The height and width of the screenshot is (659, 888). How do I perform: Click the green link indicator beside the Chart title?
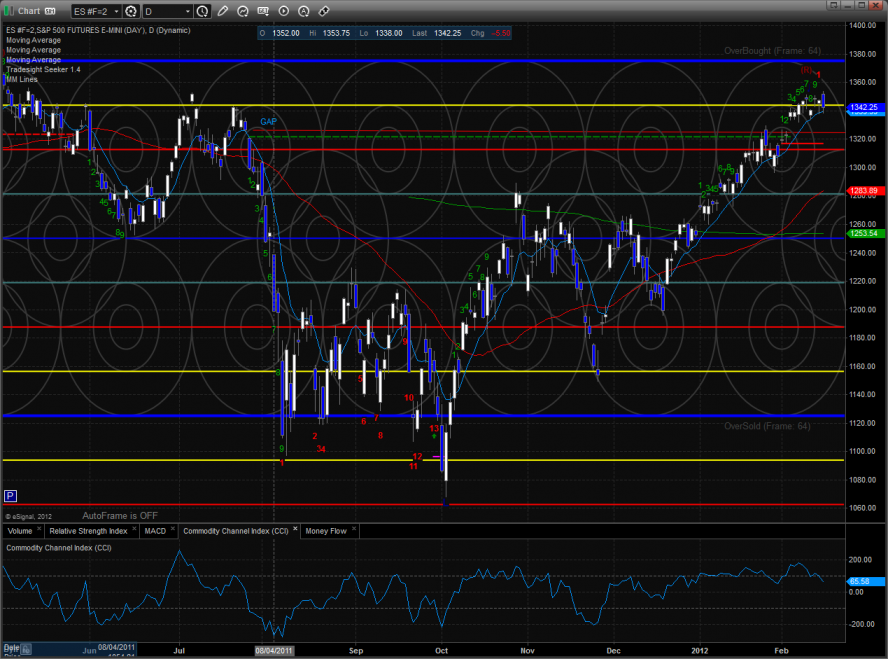coord(9,11)
